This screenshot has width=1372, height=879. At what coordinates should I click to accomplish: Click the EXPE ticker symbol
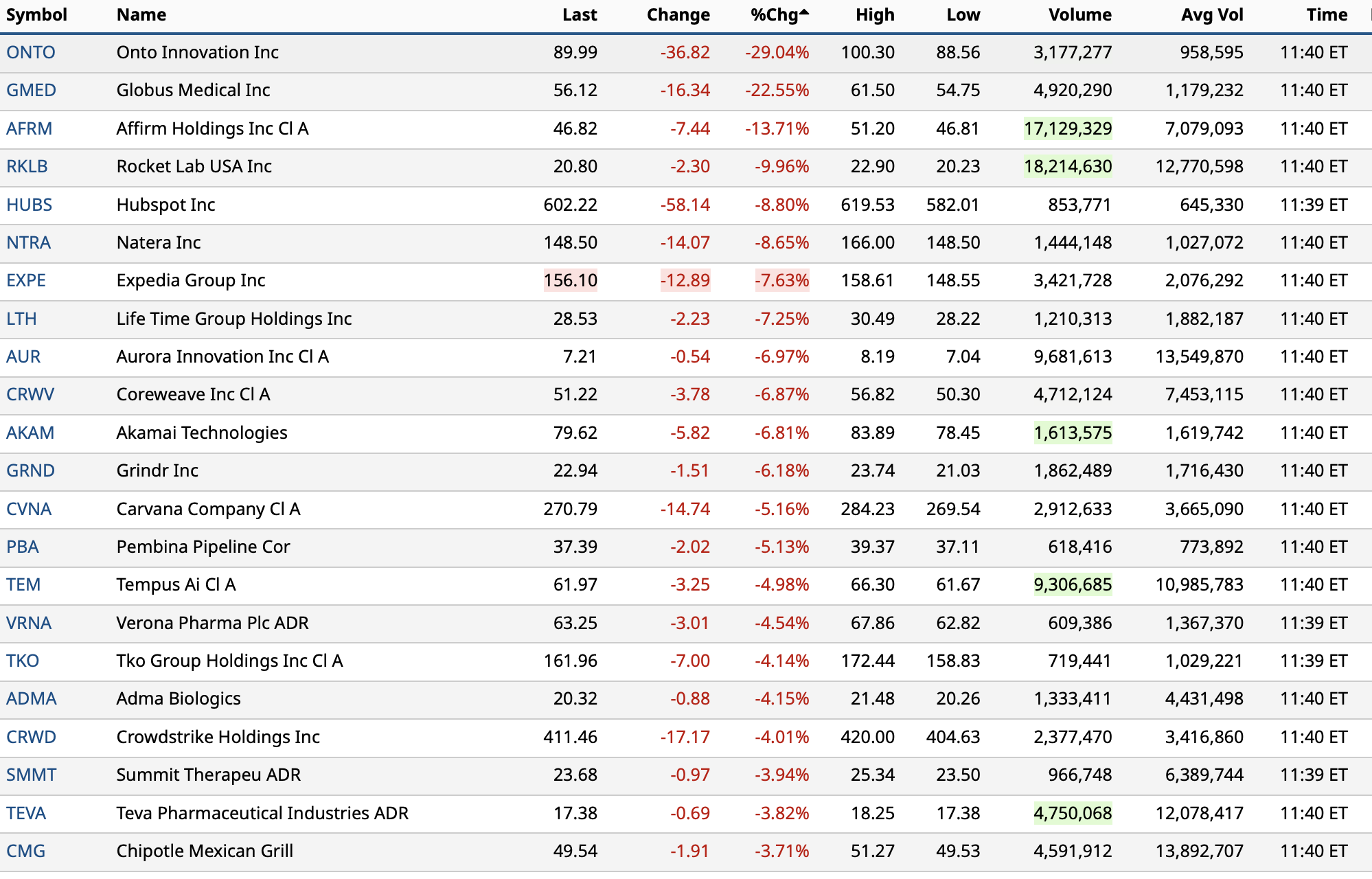tap(26, 281)
